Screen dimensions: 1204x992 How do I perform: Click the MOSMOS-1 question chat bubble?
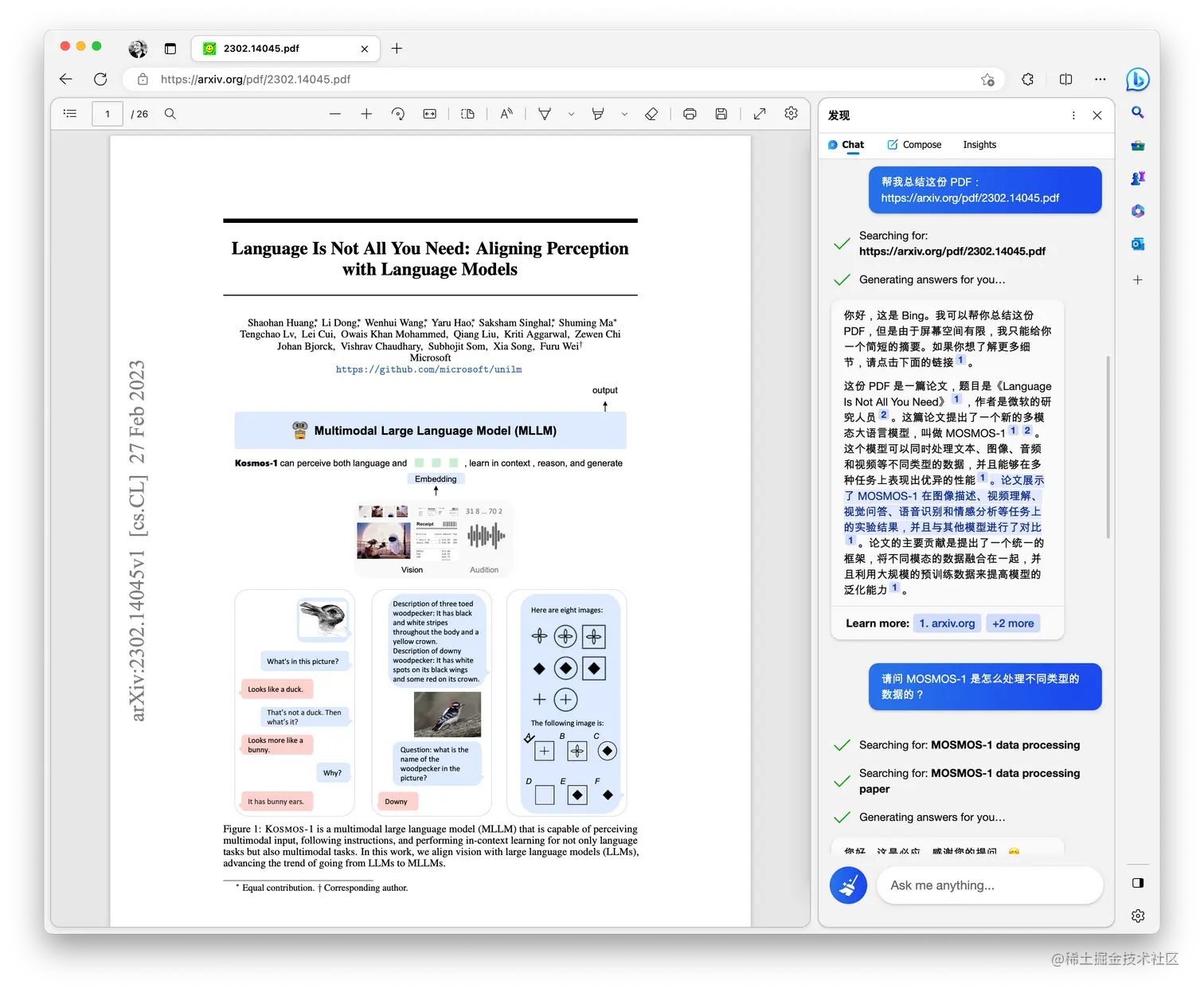985,686
